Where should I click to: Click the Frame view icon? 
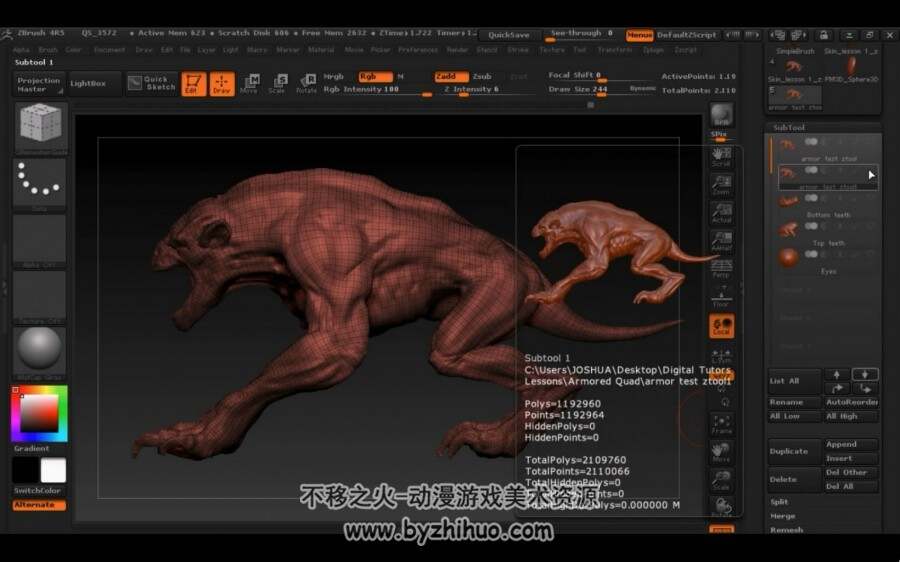721,424
